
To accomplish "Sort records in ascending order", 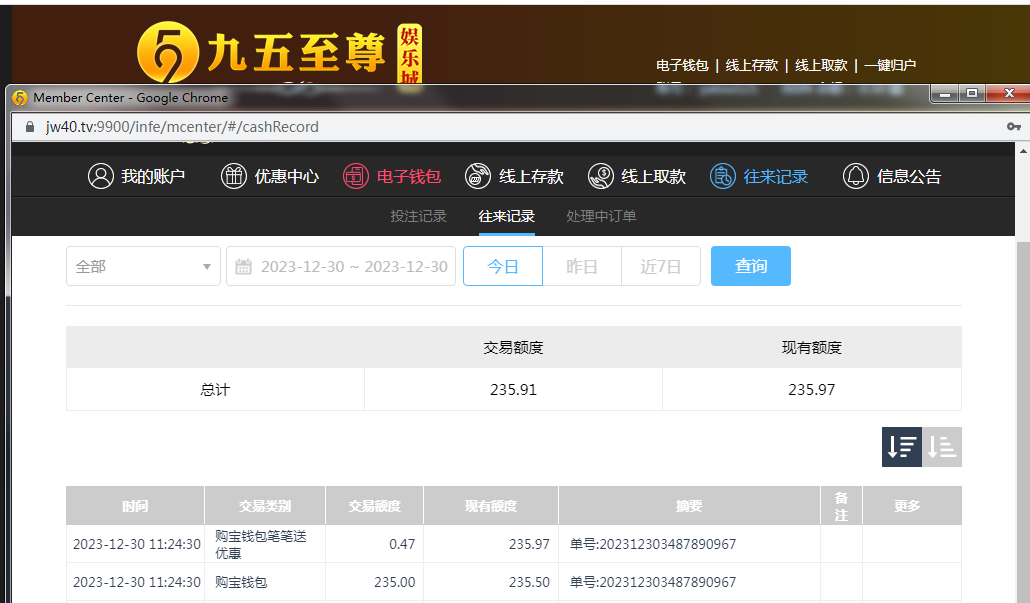I will click(x=942, y=447).
